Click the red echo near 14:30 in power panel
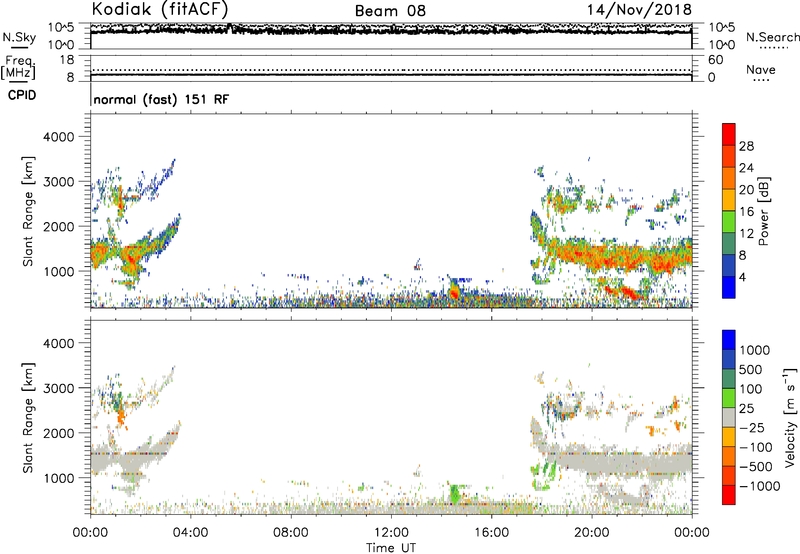800x554 pixels. 454,293
